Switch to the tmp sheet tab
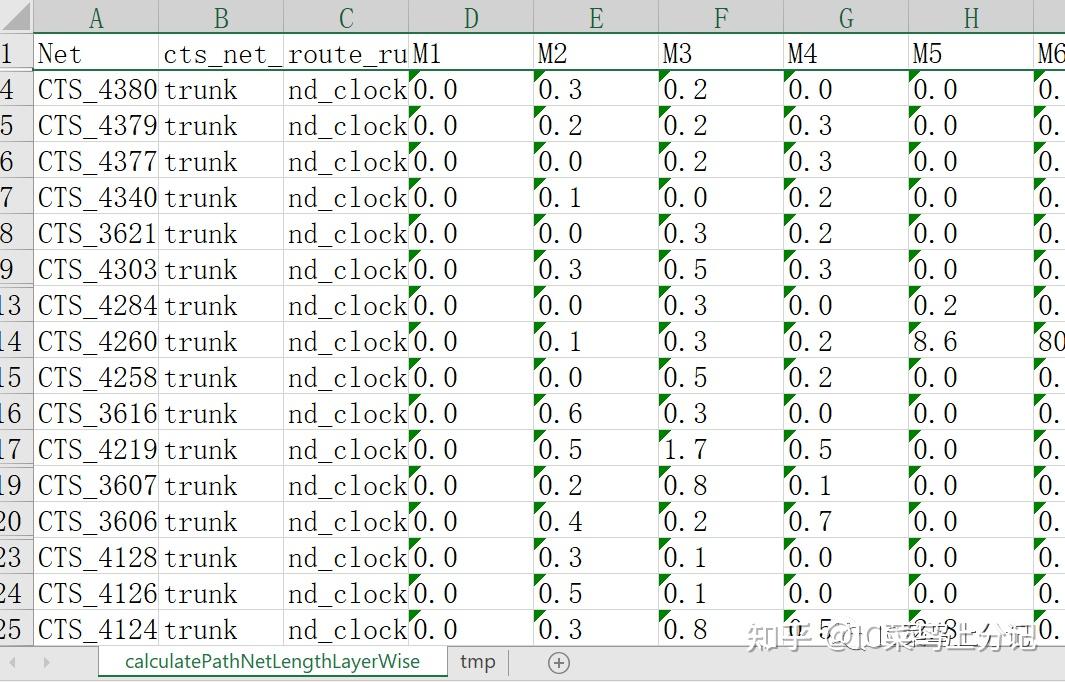 click(478, 662)
